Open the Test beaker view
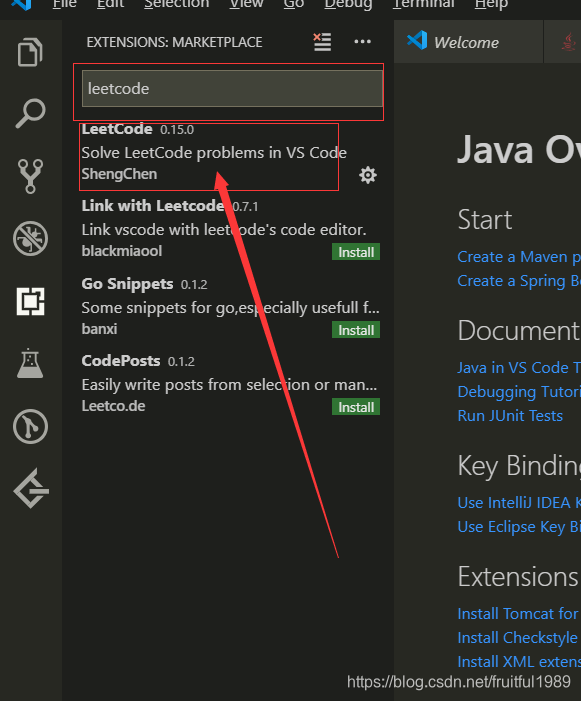581x701 pixels. [x=30, y=363]
